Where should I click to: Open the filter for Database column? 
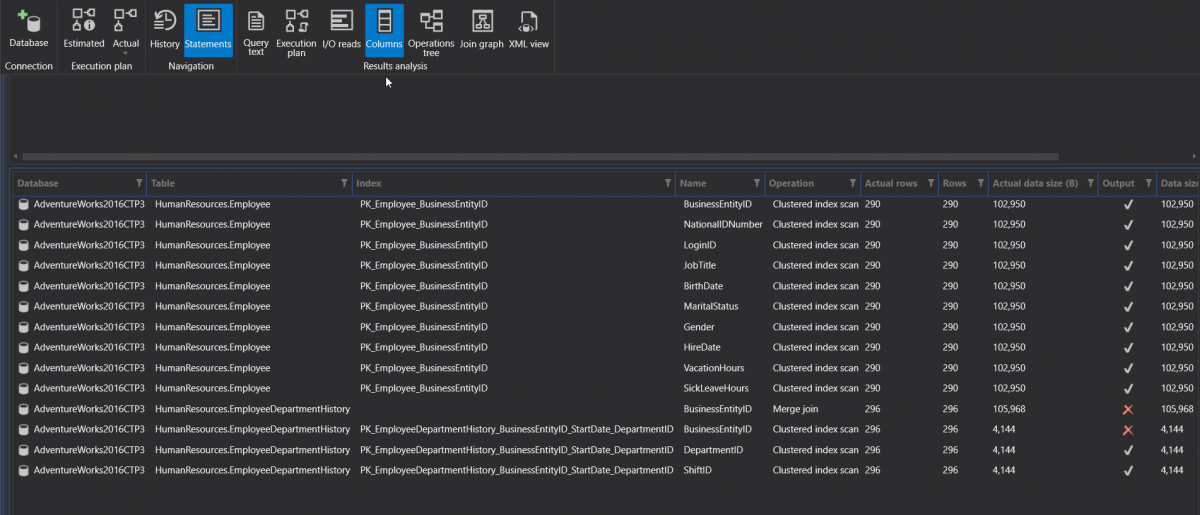(139, 183)
